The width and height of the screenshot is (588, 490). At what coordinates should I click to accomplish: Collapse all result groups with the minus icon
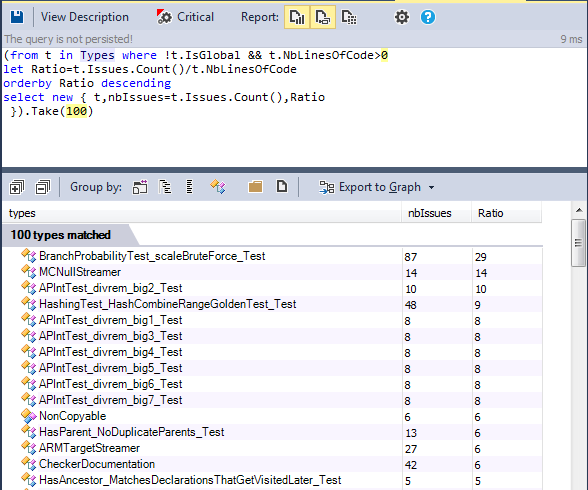[x=43, y=187]
